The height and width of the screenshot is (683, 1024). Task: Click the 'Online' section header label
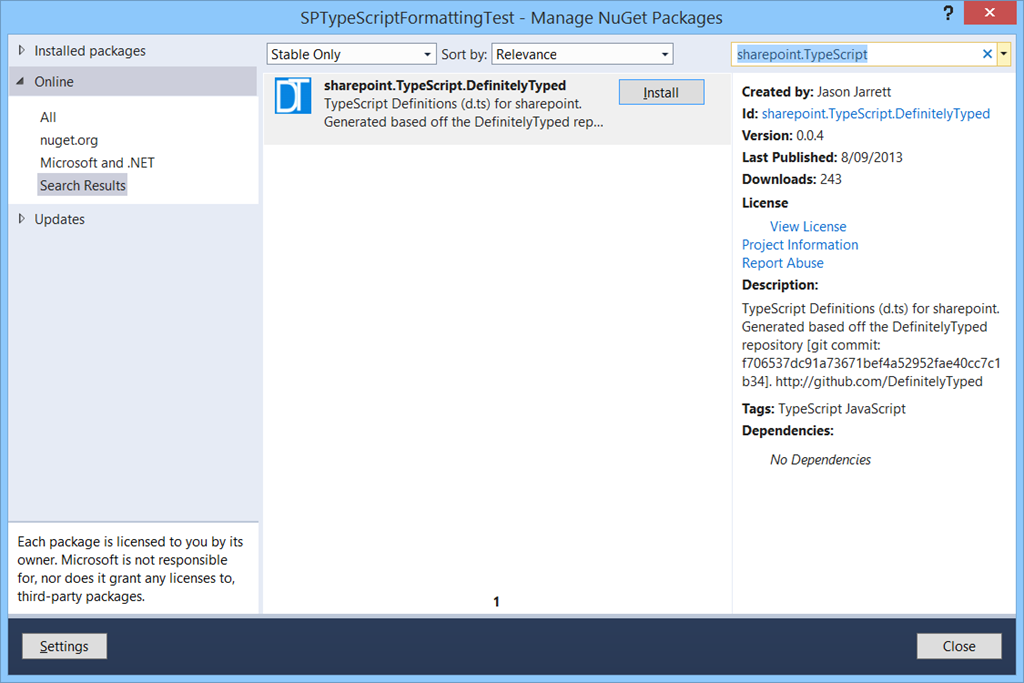point(54,82)
